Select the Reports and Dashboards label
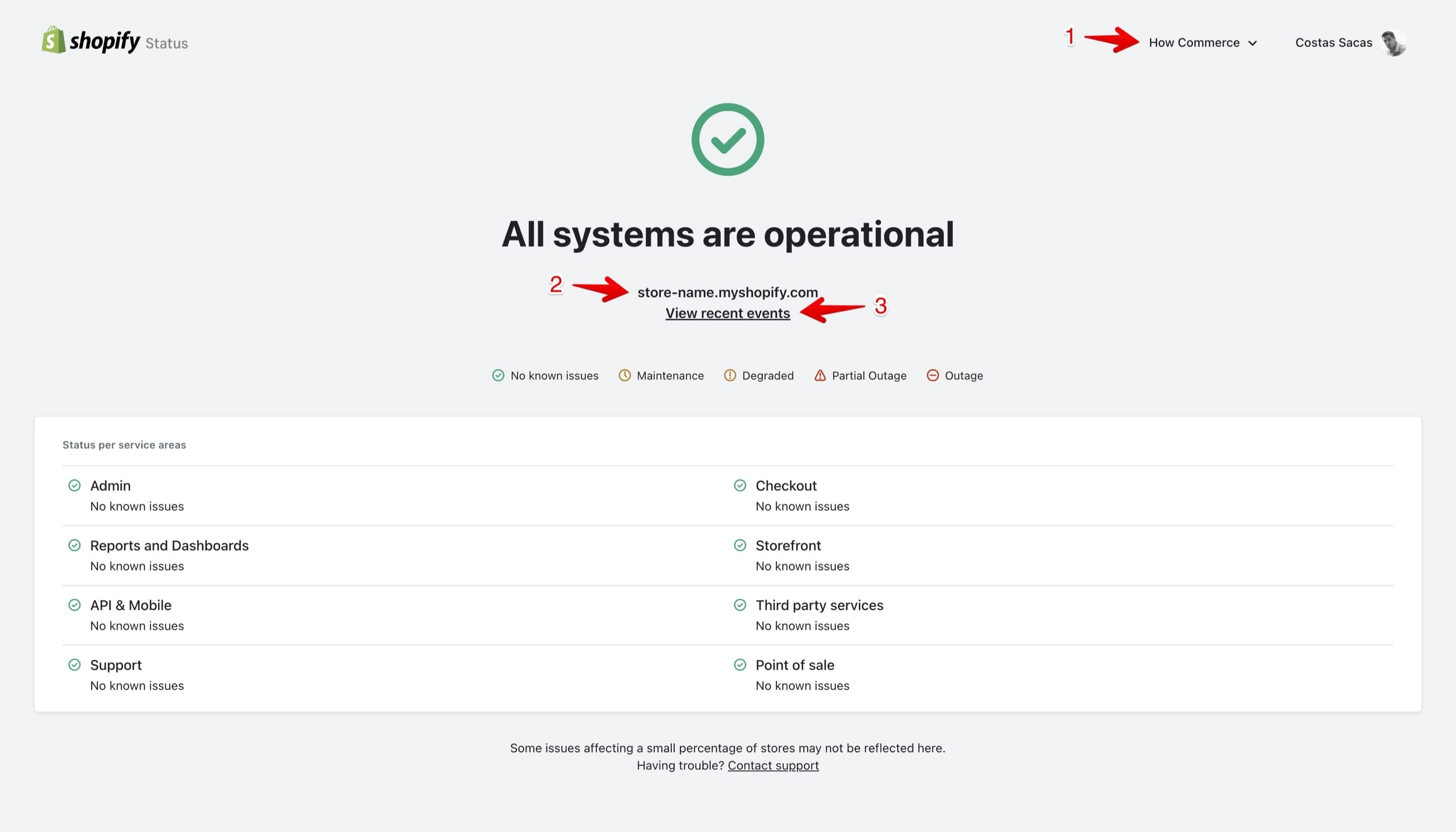 click(x=169, y=546)
